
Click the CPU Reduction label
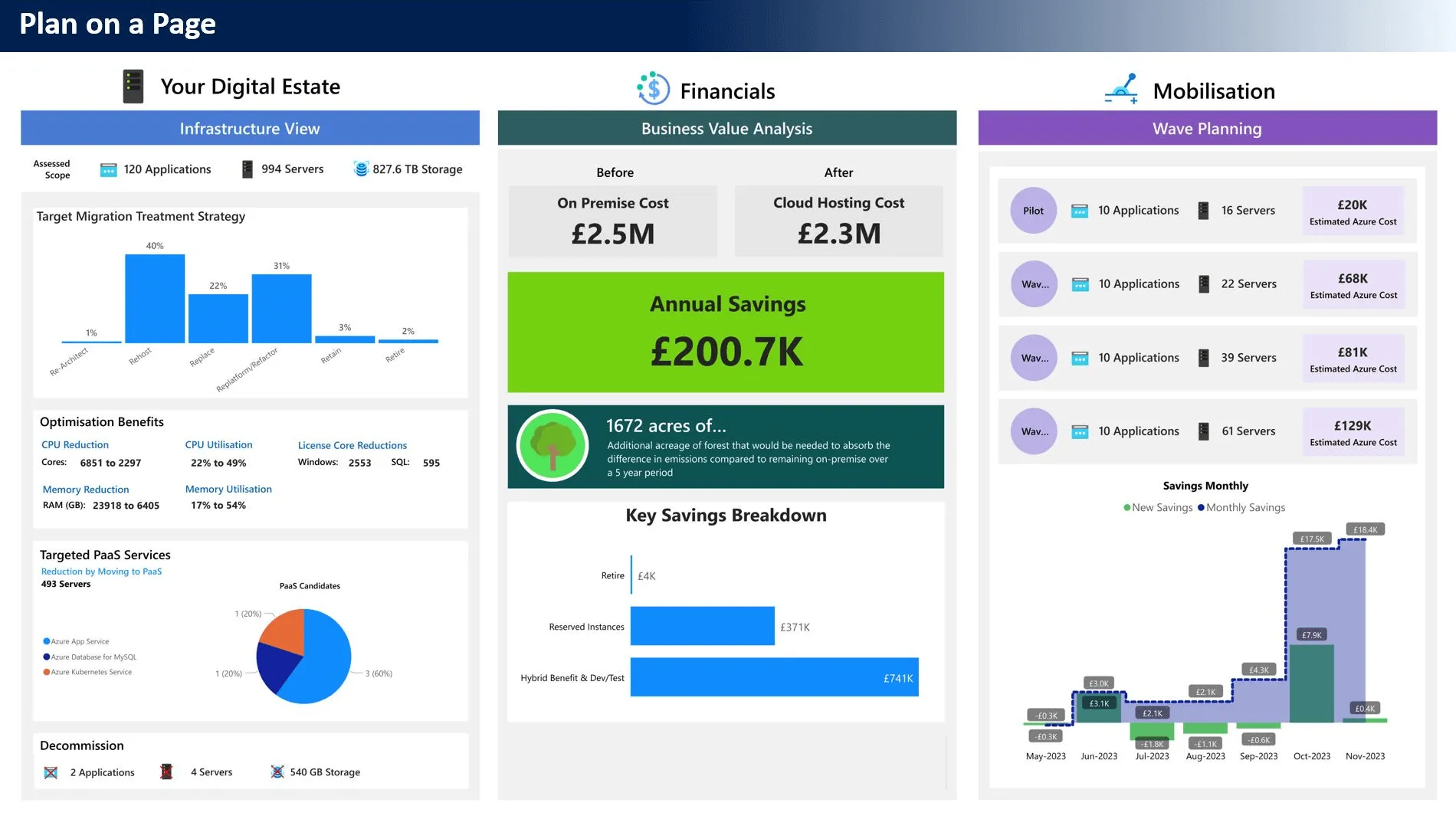pyautogui.click(x=75, y=444)
